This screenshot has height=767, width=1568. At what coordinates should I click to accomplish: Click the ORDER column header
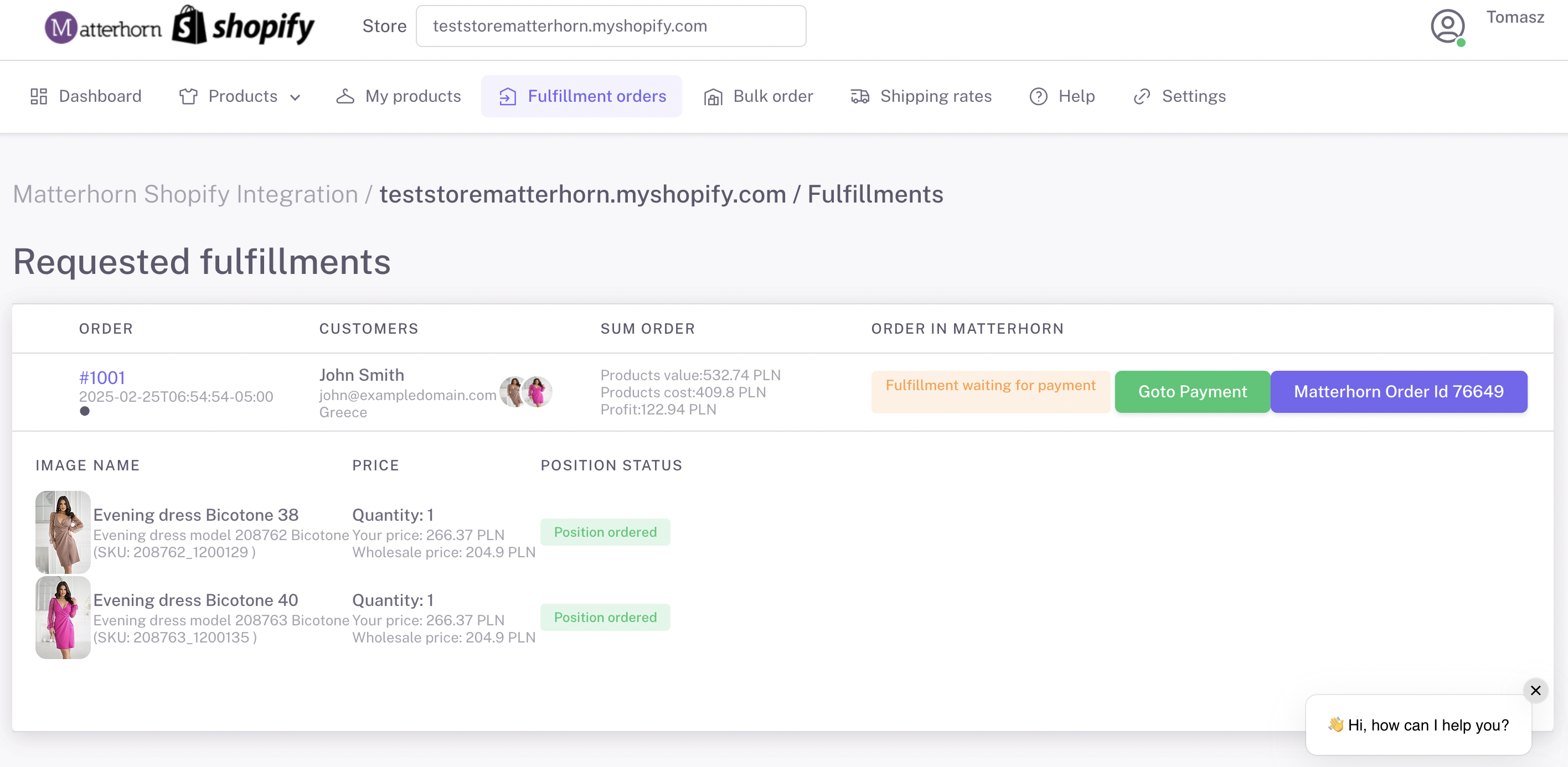click(x=106, y=329)
